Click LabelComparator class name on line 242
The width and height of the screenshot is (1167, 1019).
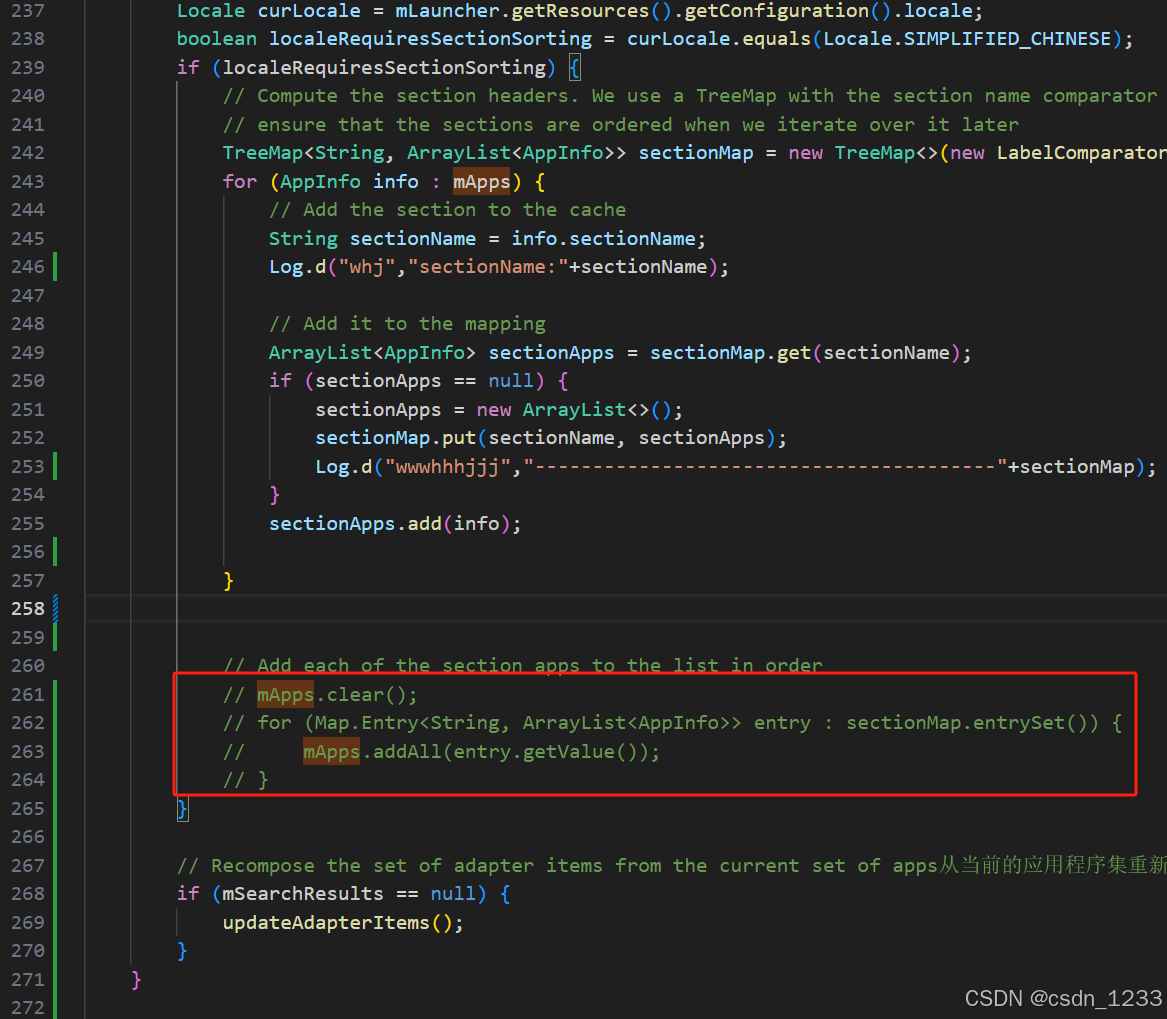(1081, 153)
